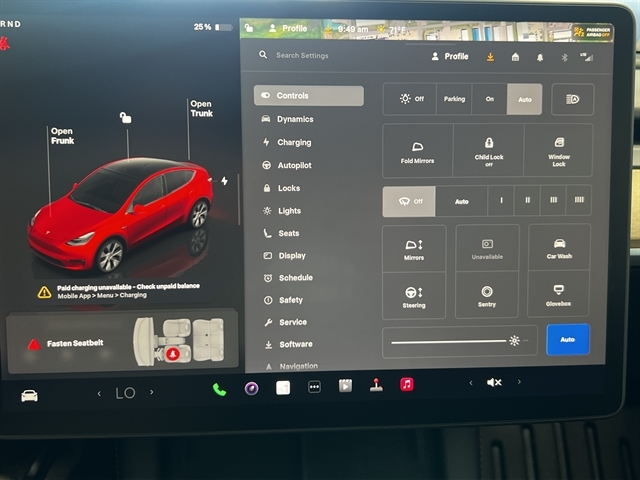The width and height of the screenshot is (640, 480).
Task: Tap the car icon in the bottom bar
Action: pyautogui.click(x=29, y=396)
